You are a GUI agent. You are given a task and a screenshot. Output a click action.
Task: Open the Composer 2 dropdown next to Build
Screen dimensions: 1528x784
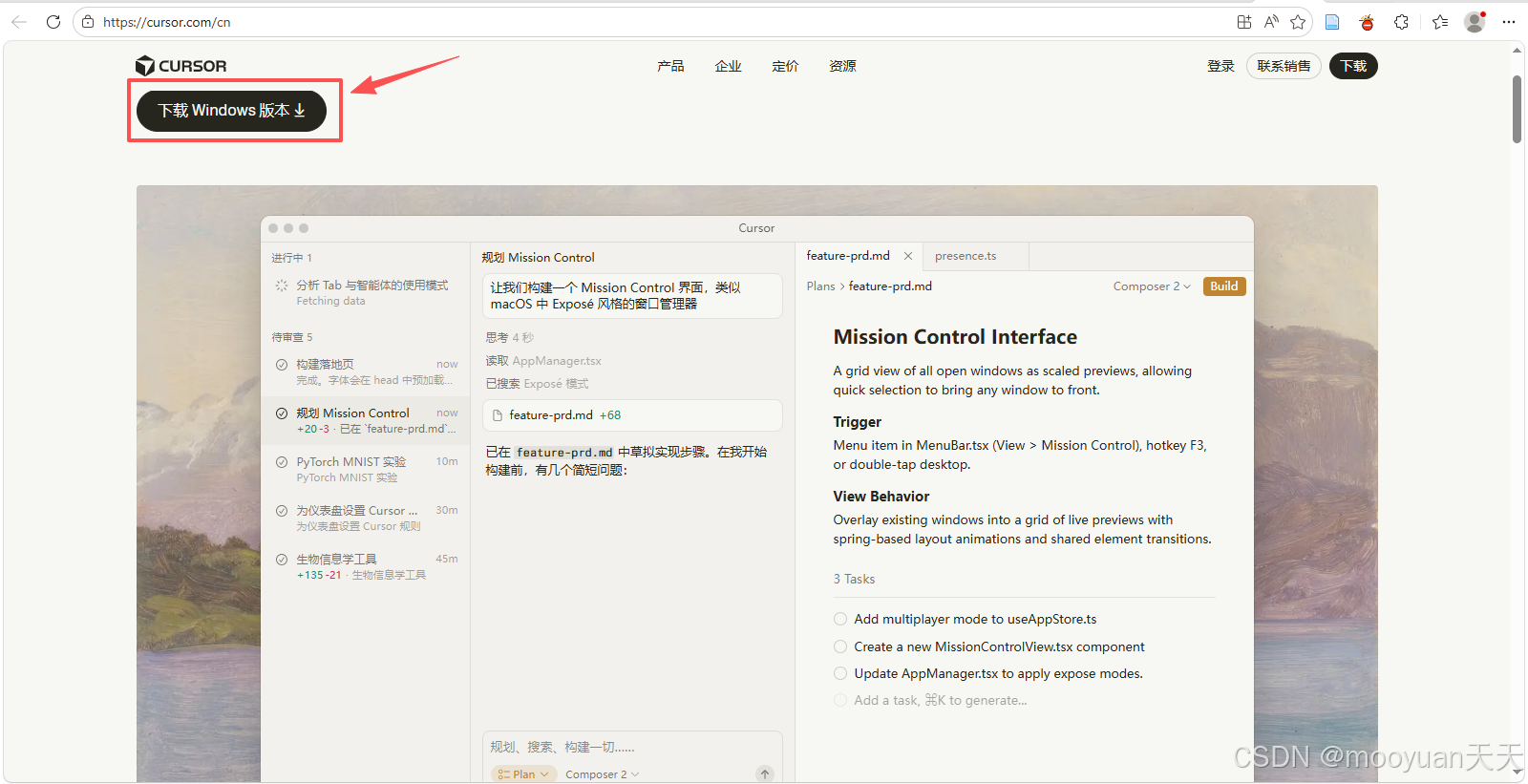(1152, 286)
